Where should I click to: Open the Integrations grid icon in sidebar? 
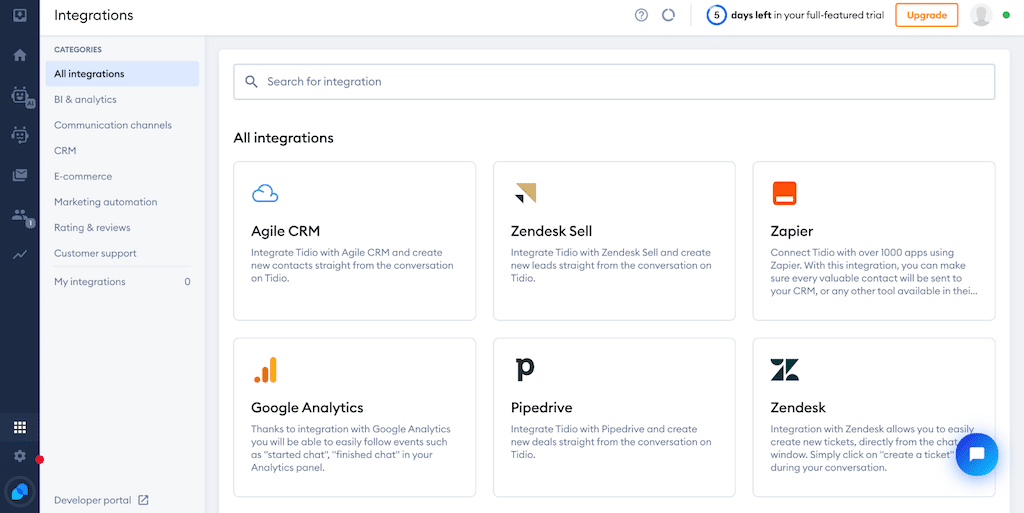20,428
